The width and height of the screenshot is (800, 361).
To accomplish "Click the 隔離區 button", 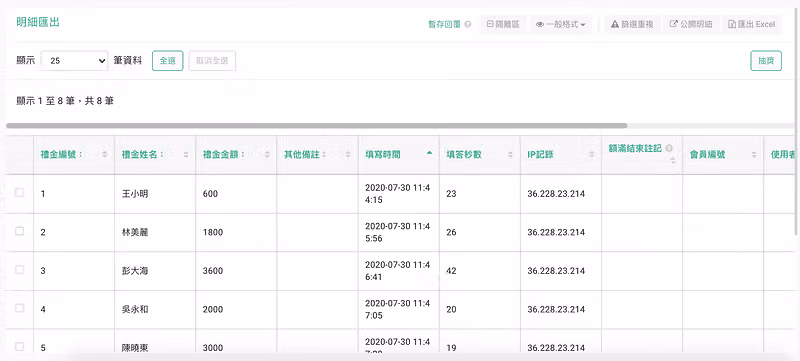I will coord(503,24).
